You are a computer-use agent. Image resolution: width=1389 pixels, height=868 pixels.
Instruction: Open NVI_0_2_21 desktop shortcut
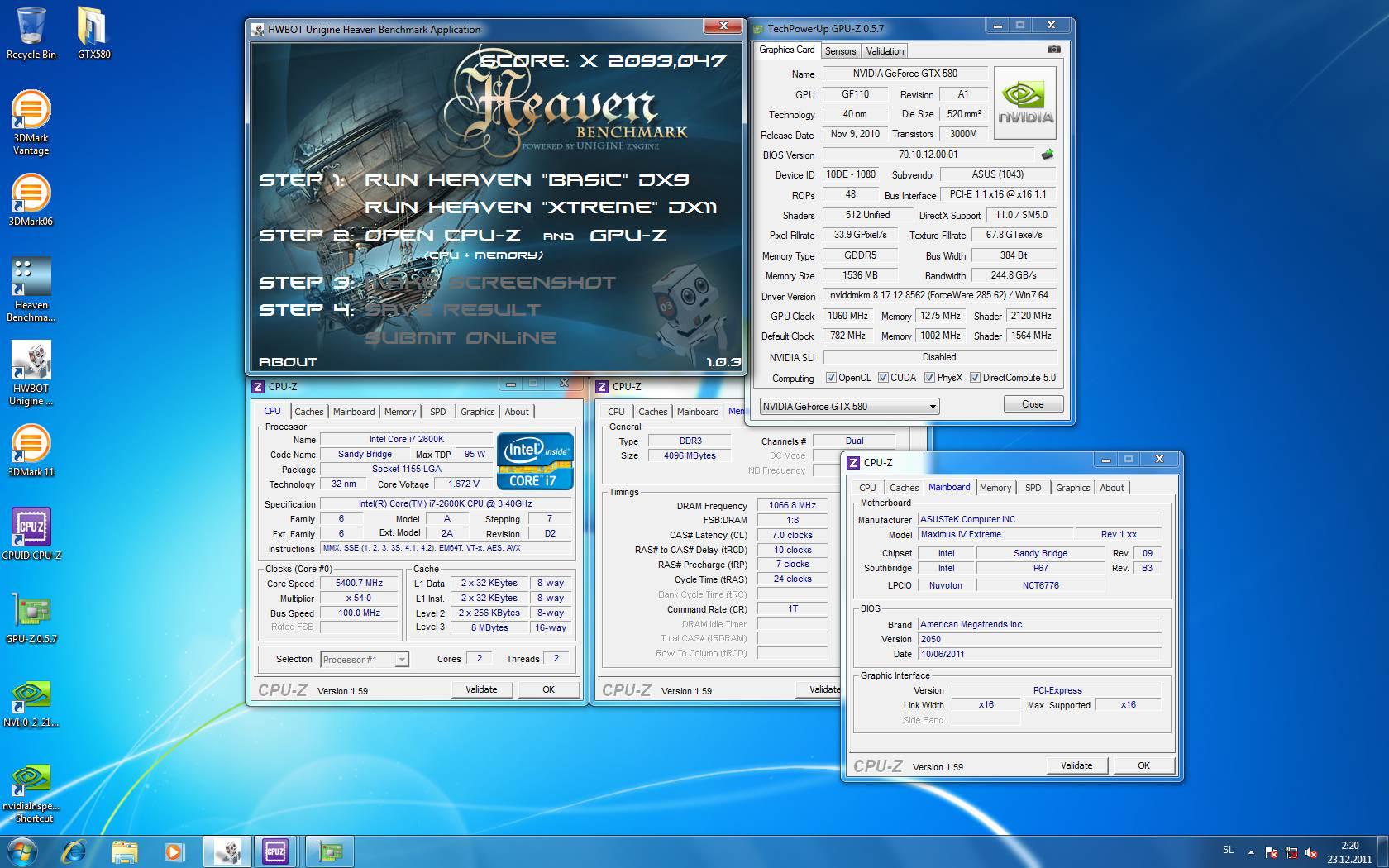click(31, 703)
